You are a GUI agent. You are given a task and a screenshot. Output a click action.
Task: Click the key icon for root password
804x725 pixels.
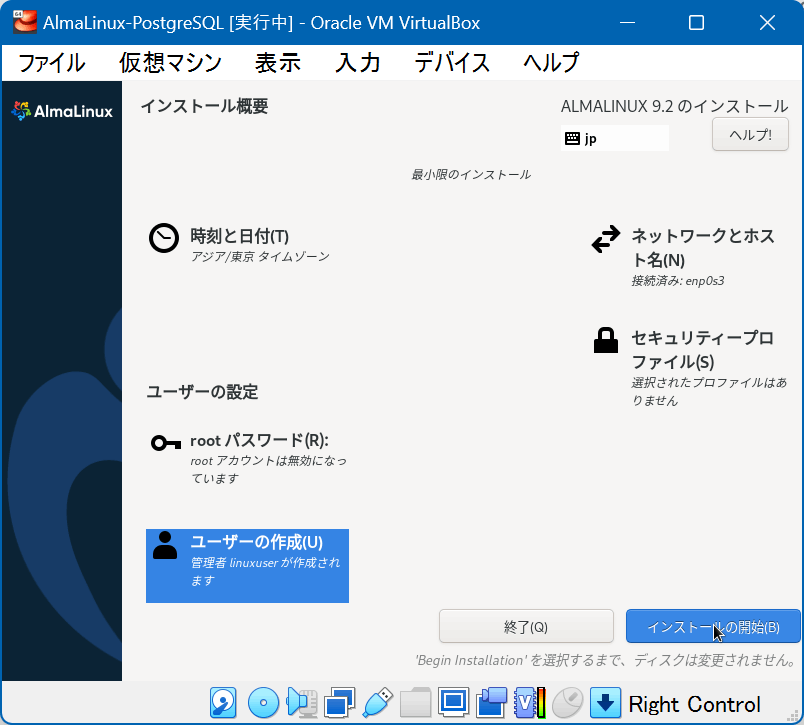coord(166,442)
